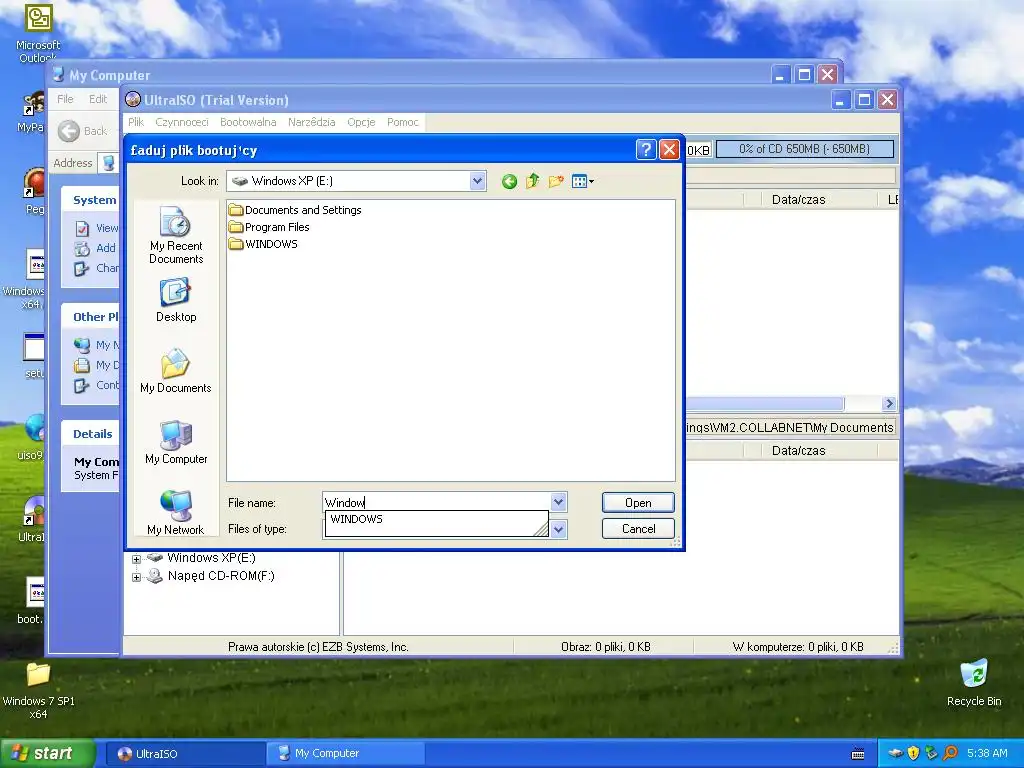The image size is (1024, 768).
Task: Select the WINDOWS folder in file list
Action: point(263,244)
